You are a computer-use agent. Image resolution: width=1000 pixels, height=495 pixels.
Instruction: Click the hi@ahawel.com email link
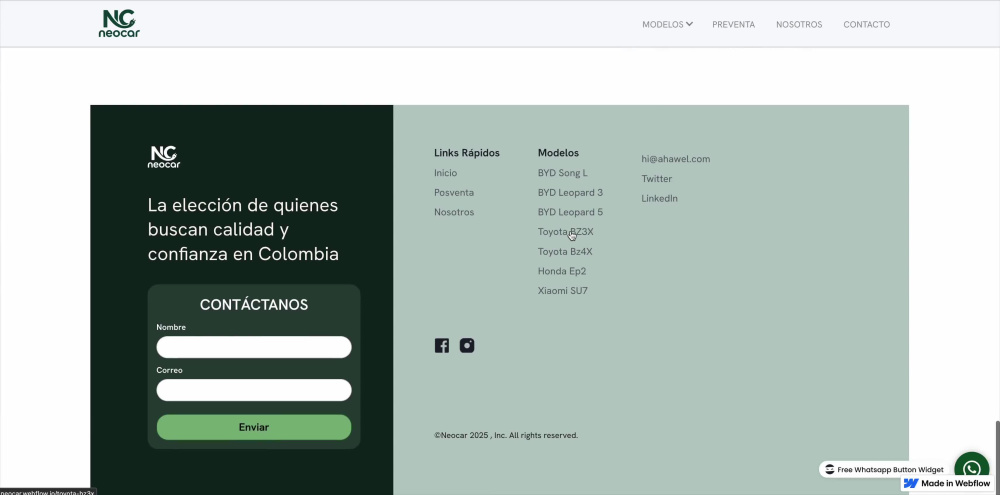coord(675,159)
